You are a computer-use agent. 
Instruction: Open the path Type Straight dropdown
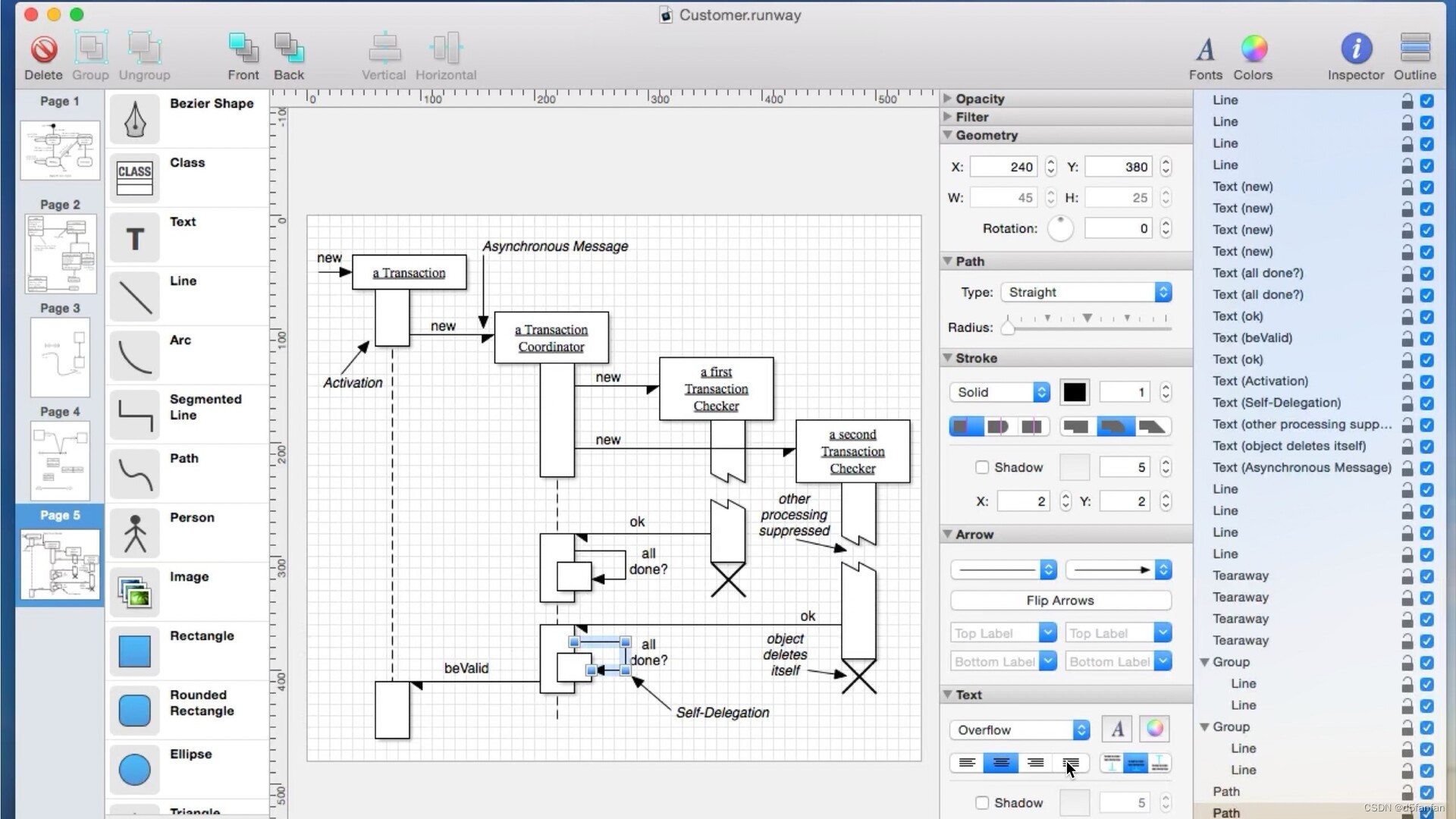coord(1086,292)
